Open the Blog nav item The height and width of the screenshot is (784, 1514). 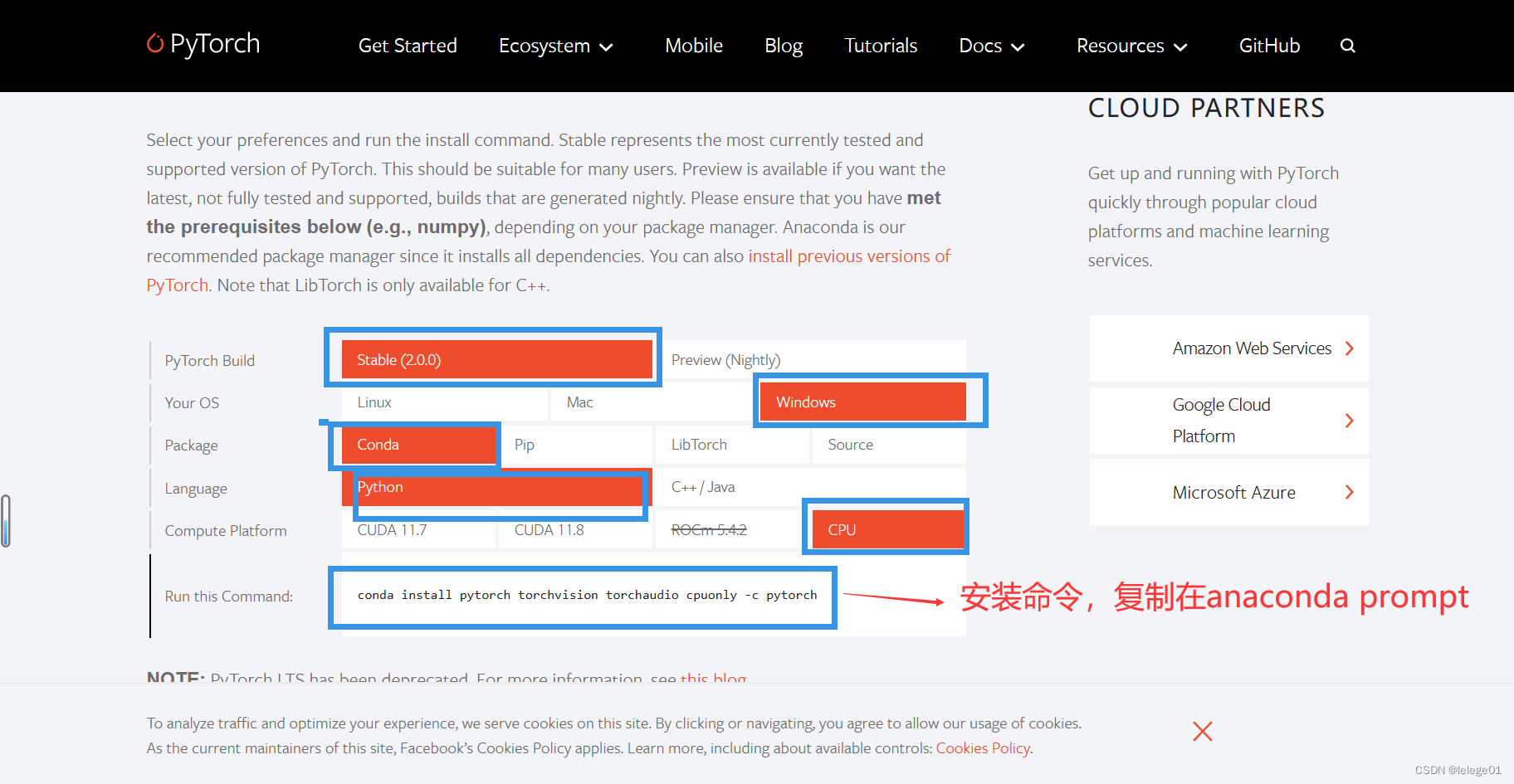click(784, 46)
